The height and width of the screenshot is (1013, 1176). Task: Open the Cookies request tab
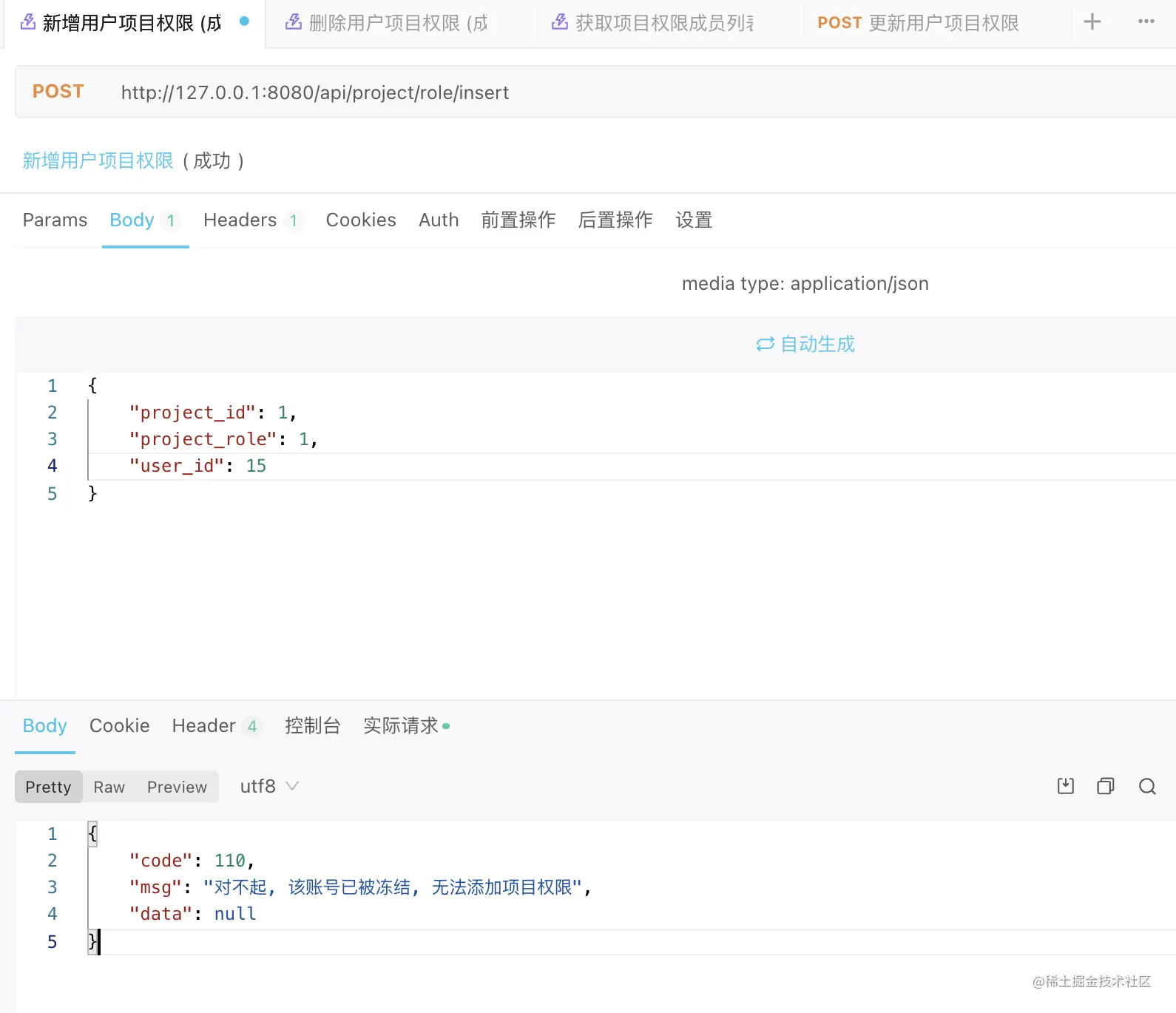pyautogui.click(x=361, y=220)
